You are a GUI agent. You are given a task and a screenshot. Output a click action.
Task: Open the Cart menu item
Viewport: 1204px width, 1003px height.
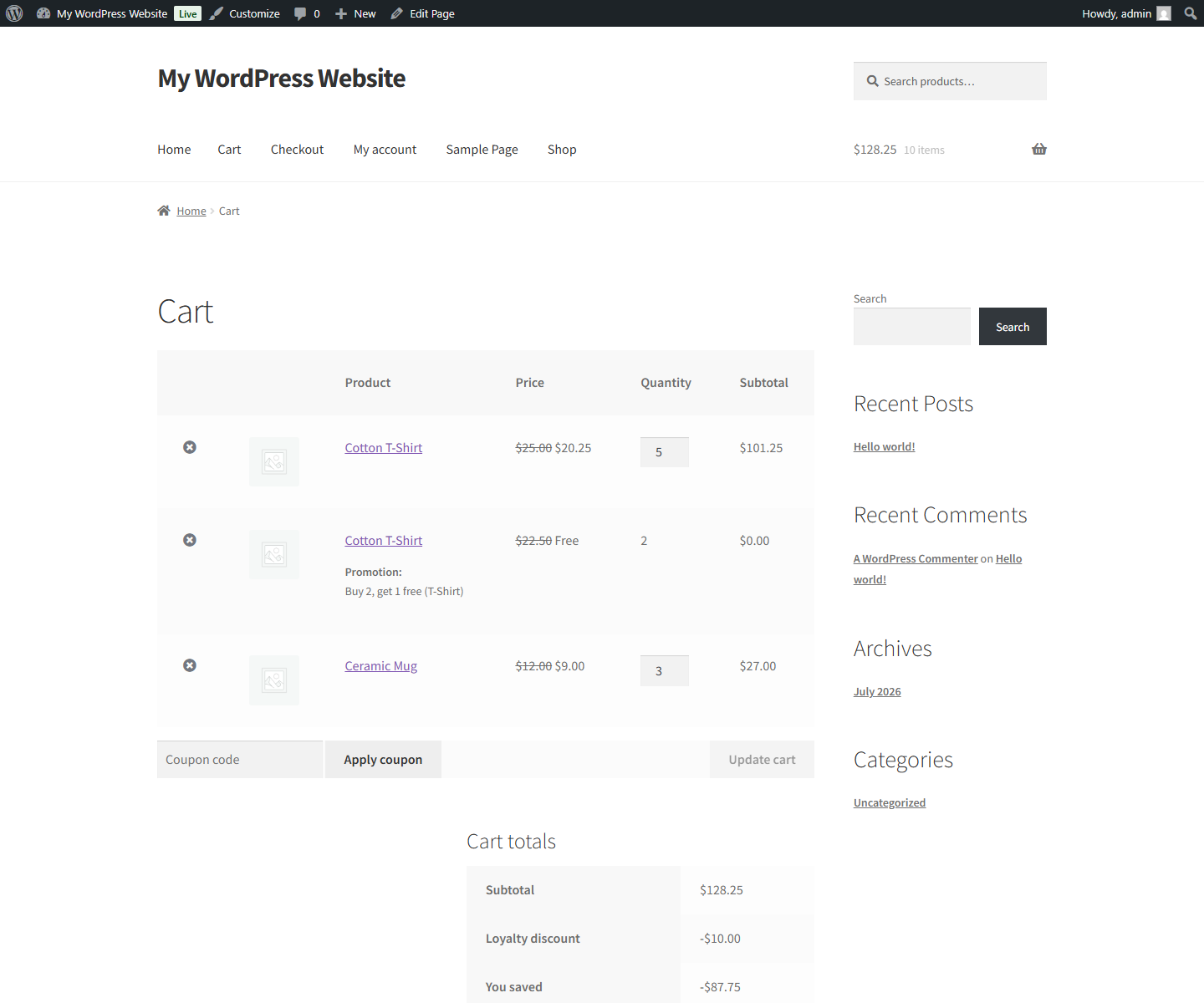click(229, 150)
